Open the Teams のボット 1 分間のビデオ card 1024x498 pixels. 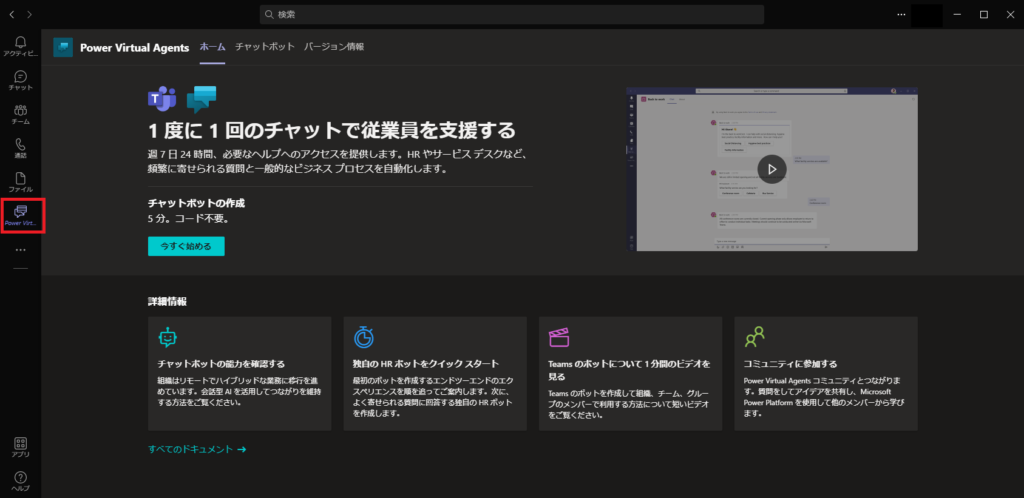click(x=630, y=373)
